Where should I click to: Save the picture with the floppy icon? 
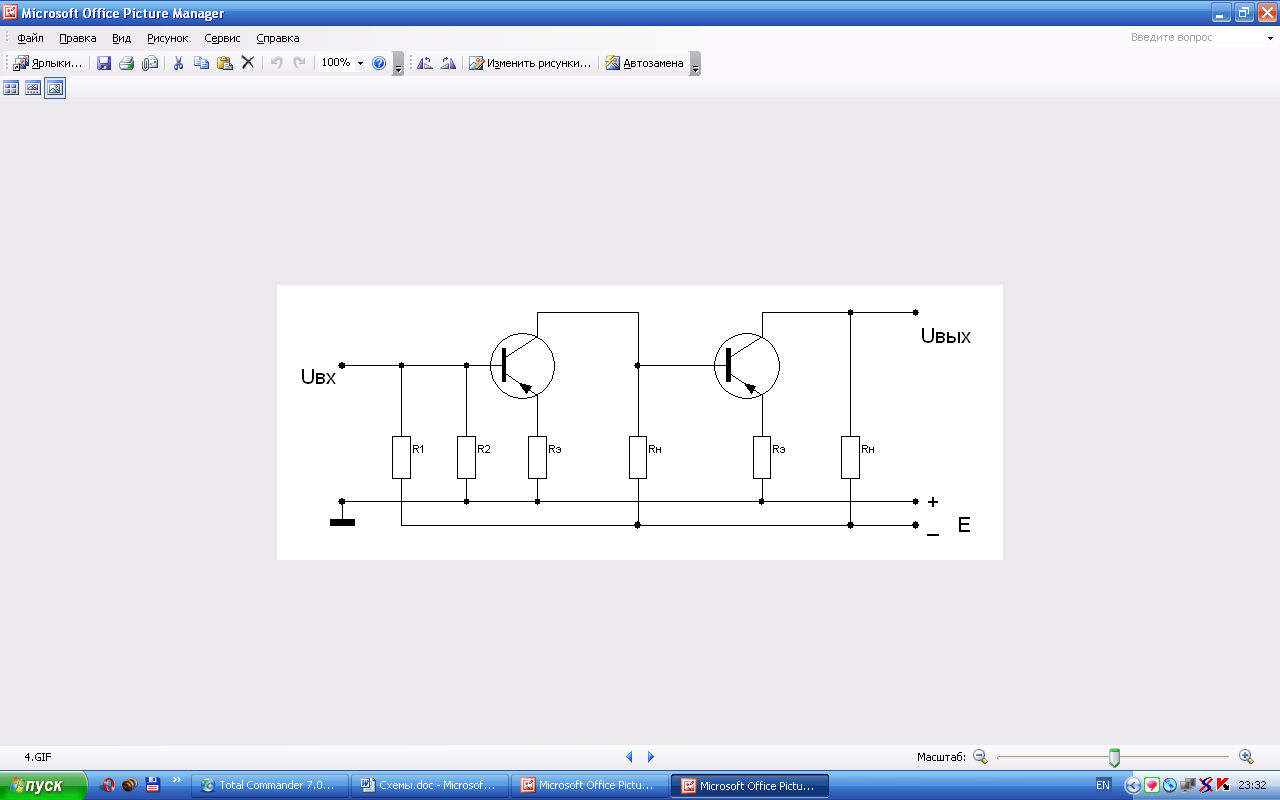click(104, 63)
